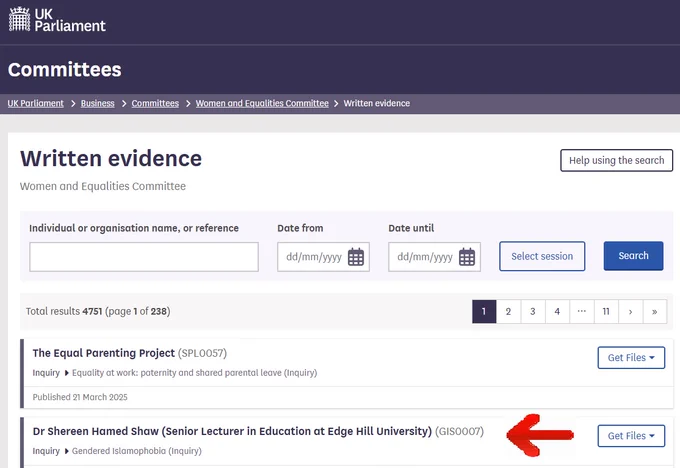Jump to last results page arrow
680x468 pixels.
point(654,311)
